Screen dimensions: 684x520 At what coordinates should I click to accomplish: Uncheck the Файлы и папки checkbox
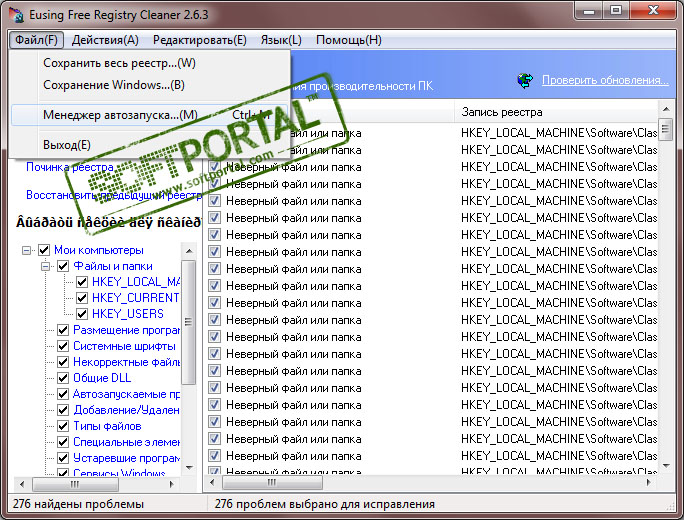63,266
